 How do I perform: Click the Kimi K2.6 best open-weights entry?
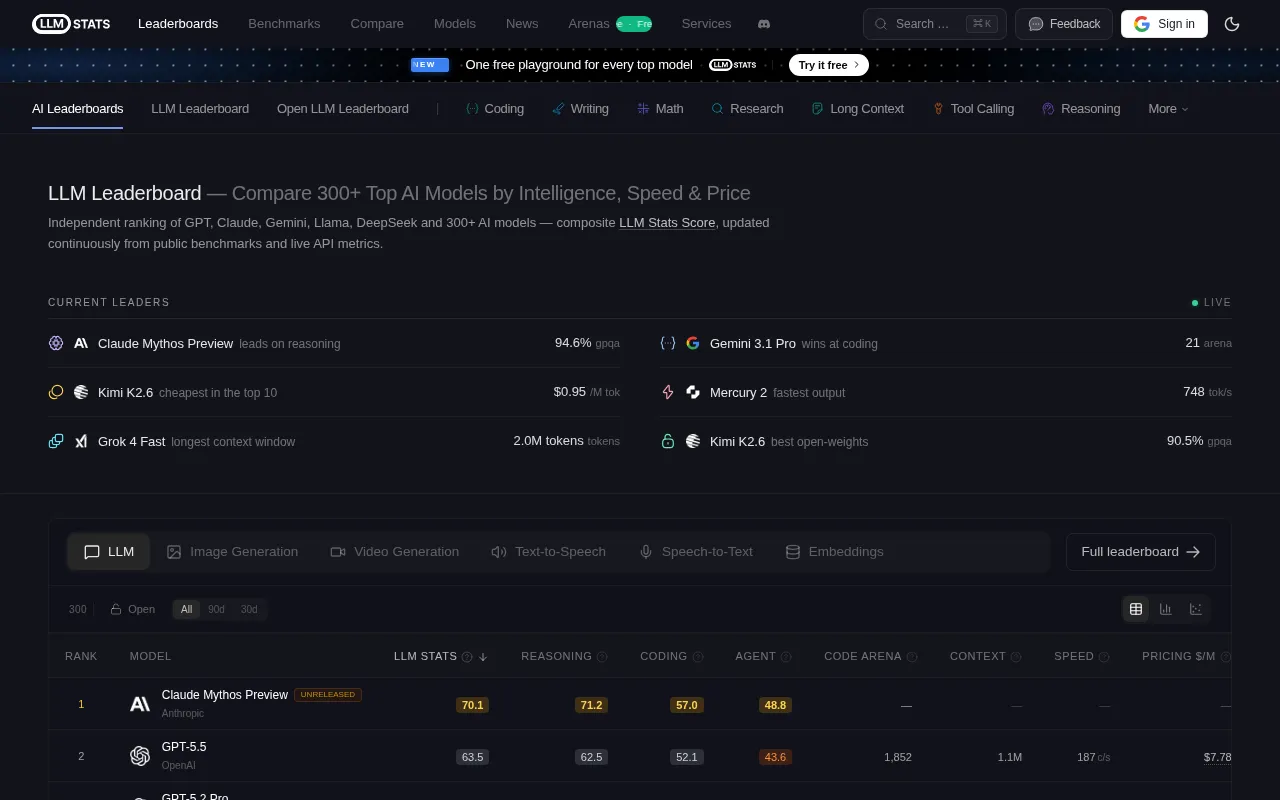point(946,441)
